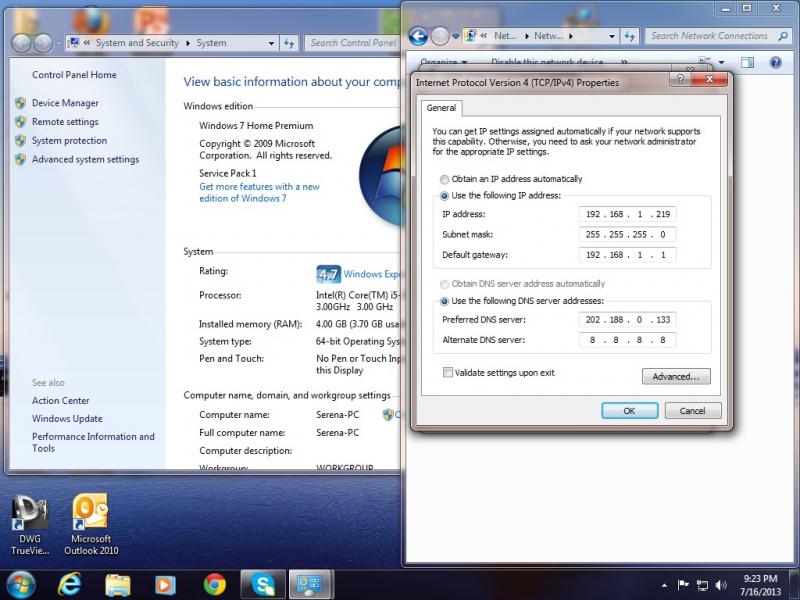Launch Windows Media Player from taskbar
This screenshot has width=800, height=600.
point(165,585)
